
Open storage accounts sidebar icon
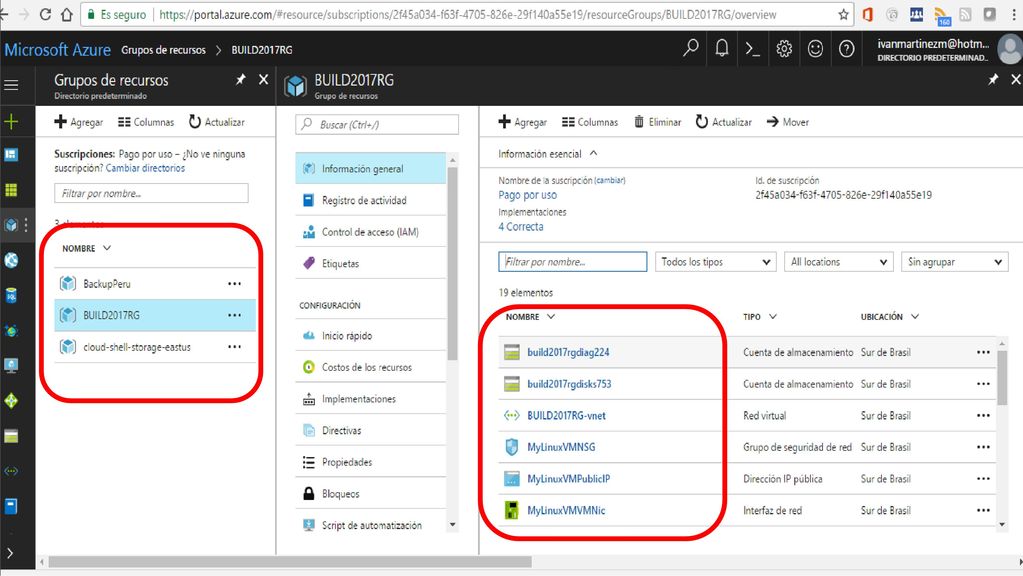pos(11,436)
